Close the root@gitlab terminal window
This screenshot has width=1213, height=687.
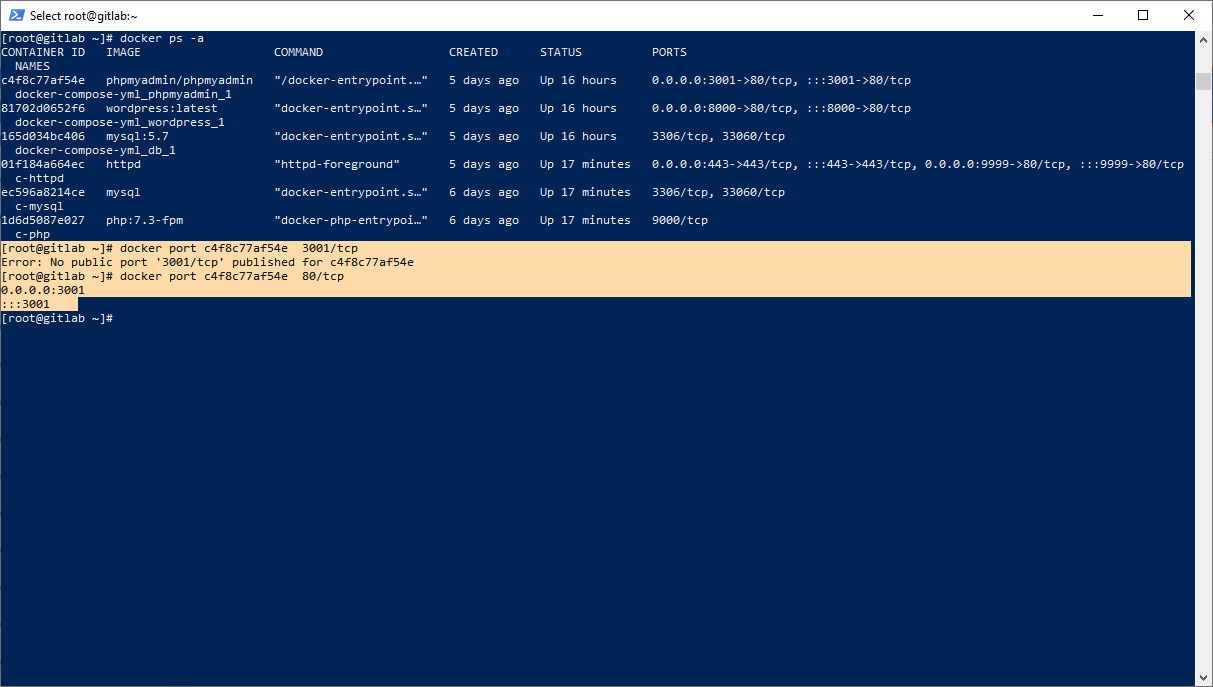click(1189, 15)
